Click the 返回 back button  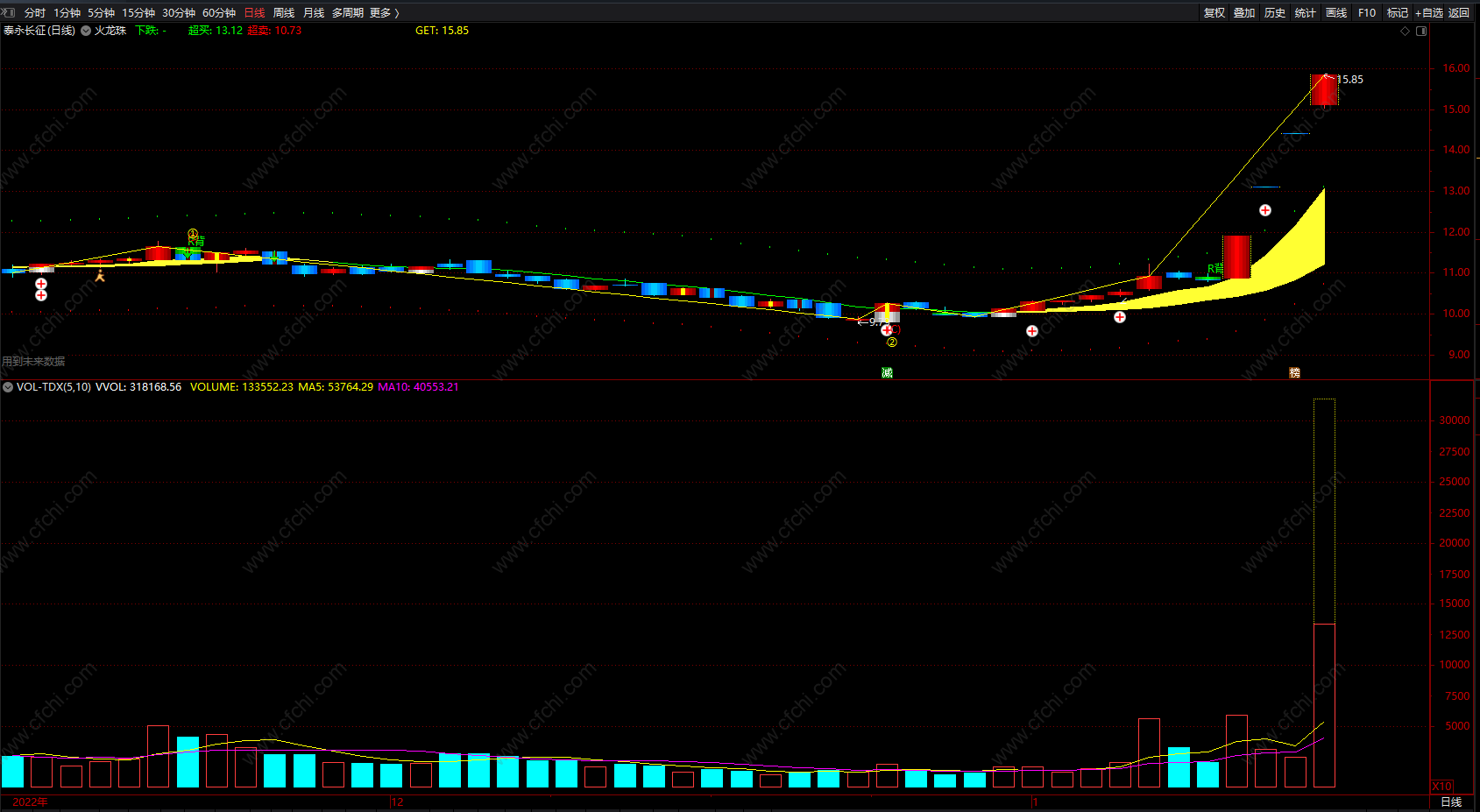1459,13
